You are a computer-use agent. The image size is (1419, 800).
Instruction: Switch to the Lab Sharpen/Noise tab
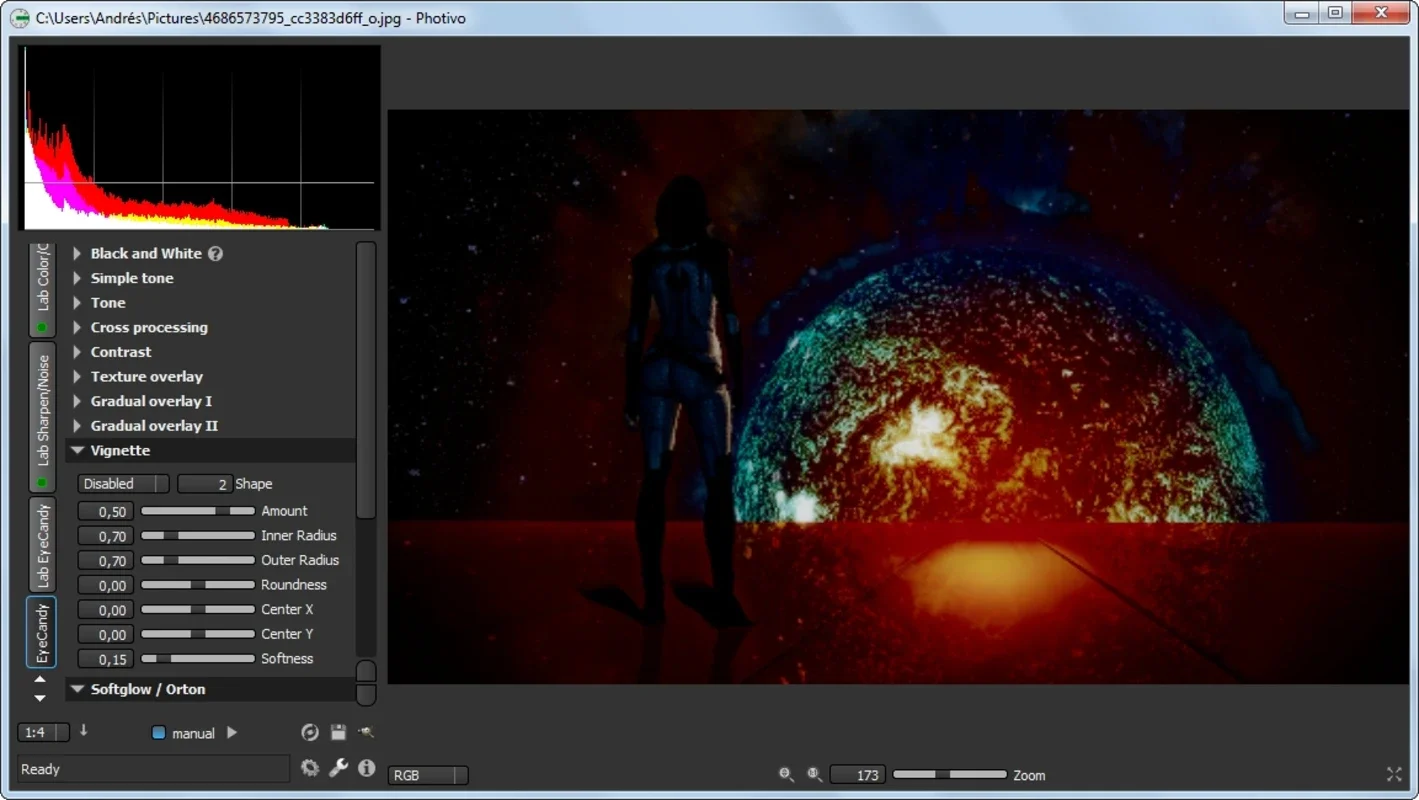42,417
